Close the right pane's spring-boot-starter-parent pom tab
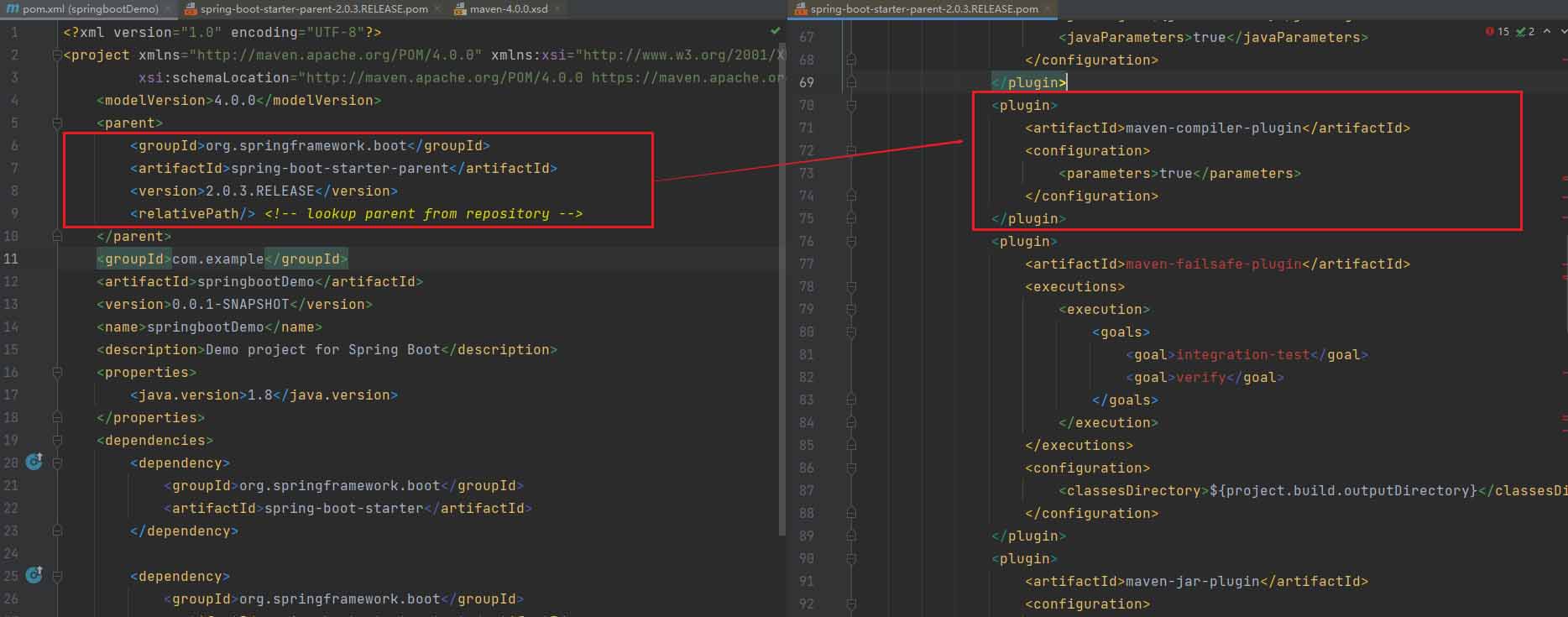 (1048, 8)
